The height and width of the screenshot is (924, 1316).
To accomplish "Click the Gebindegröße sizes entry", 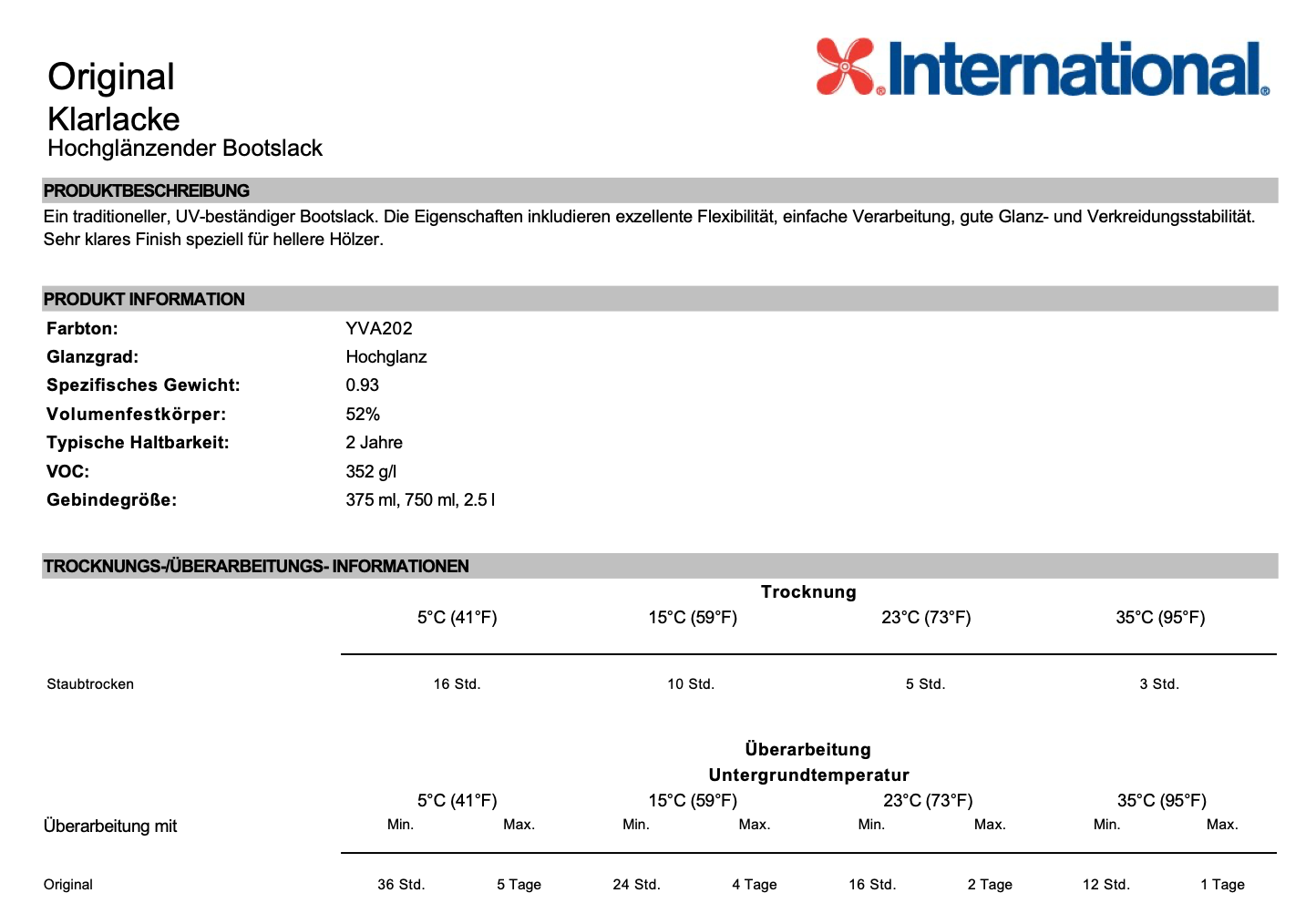I will (419, 499).
